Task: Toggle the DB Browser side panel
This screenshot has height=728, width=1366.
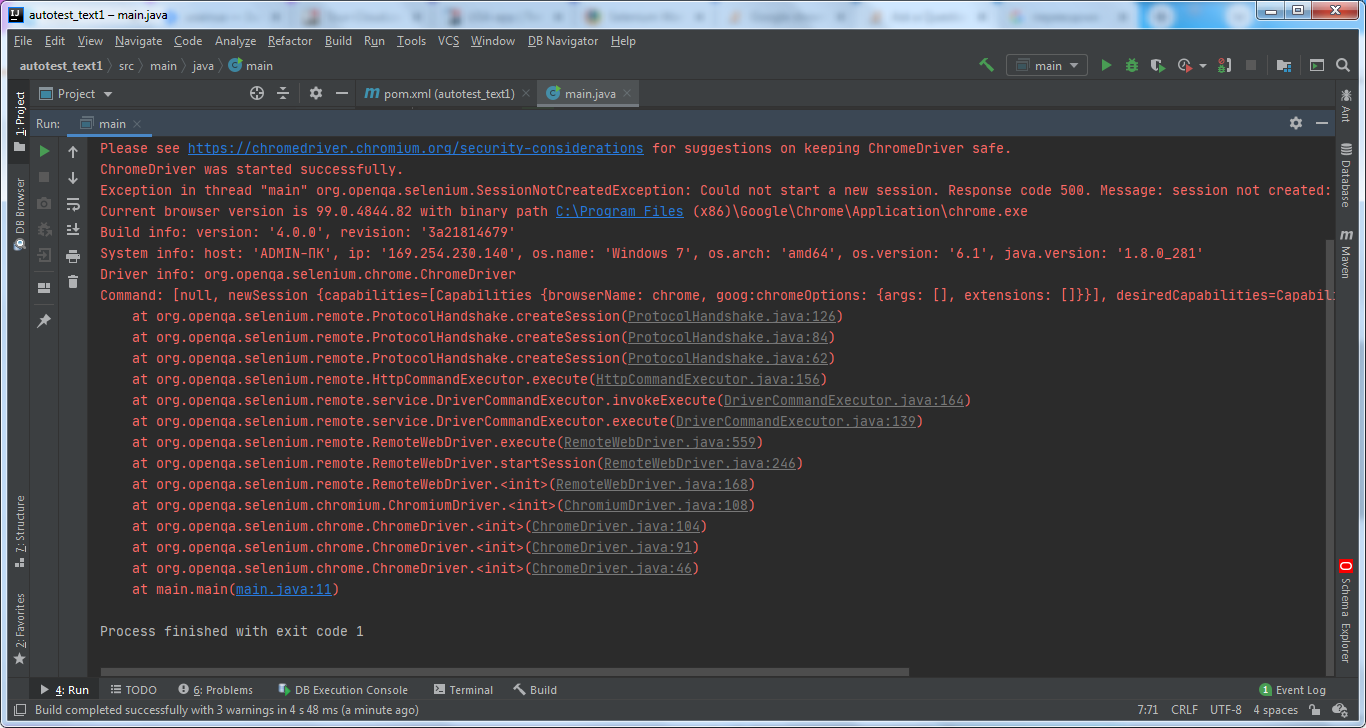Action: coord(19,213)
